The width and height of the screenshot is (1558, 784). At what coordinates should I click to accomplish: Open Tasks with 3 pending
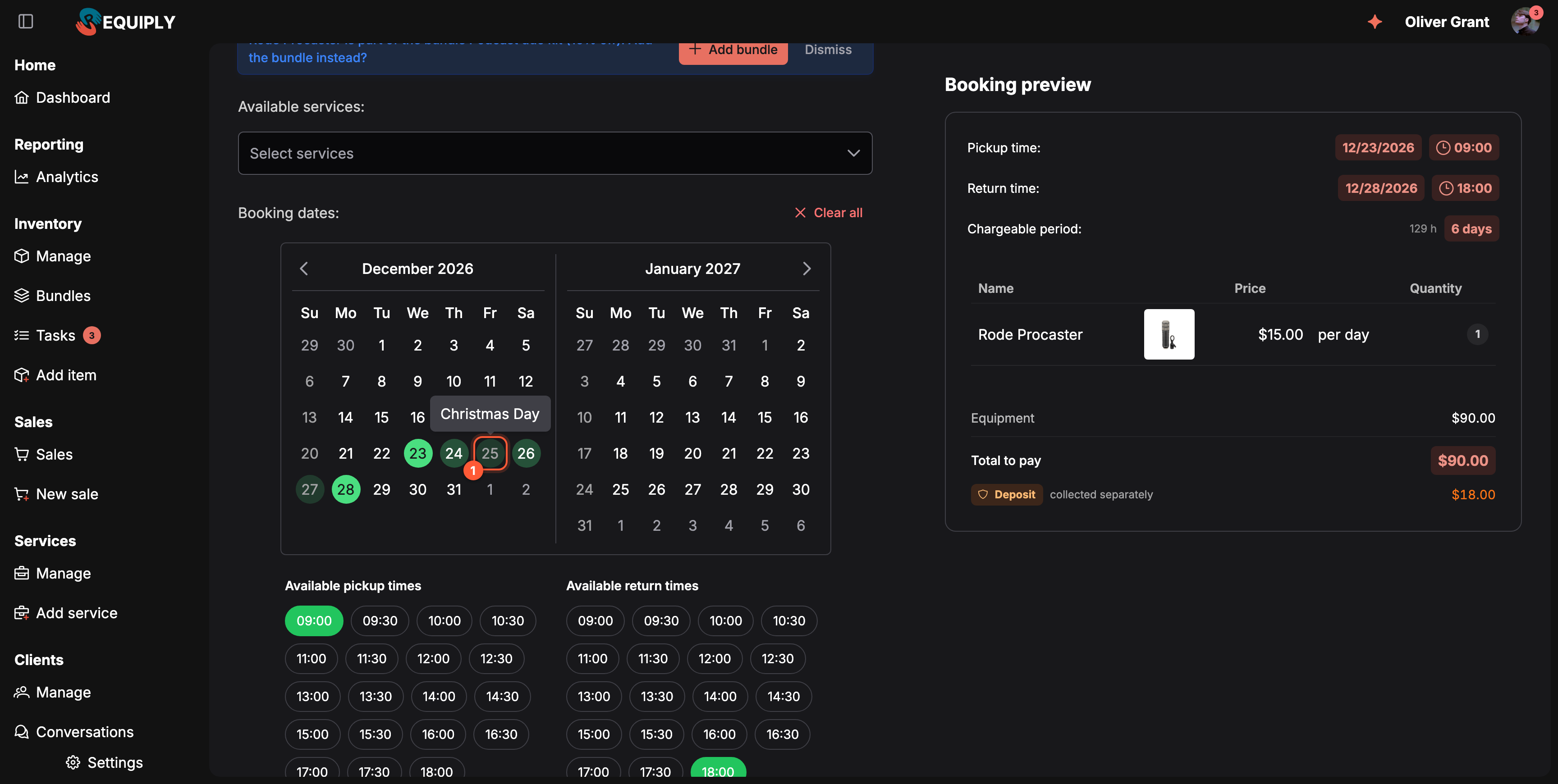coord(57,335)
